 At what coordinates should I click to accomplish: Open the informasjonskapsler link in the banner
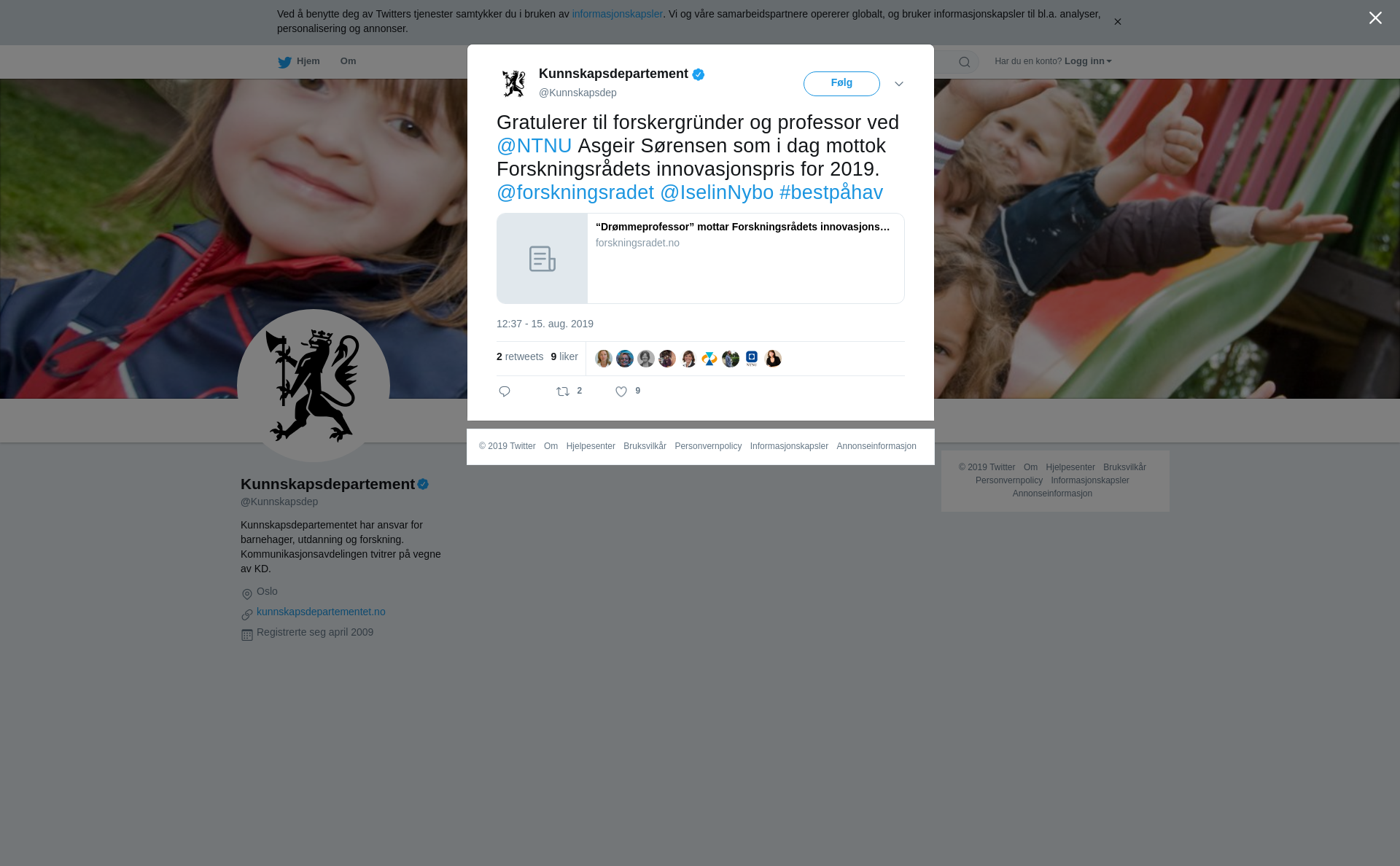[617, 14]
